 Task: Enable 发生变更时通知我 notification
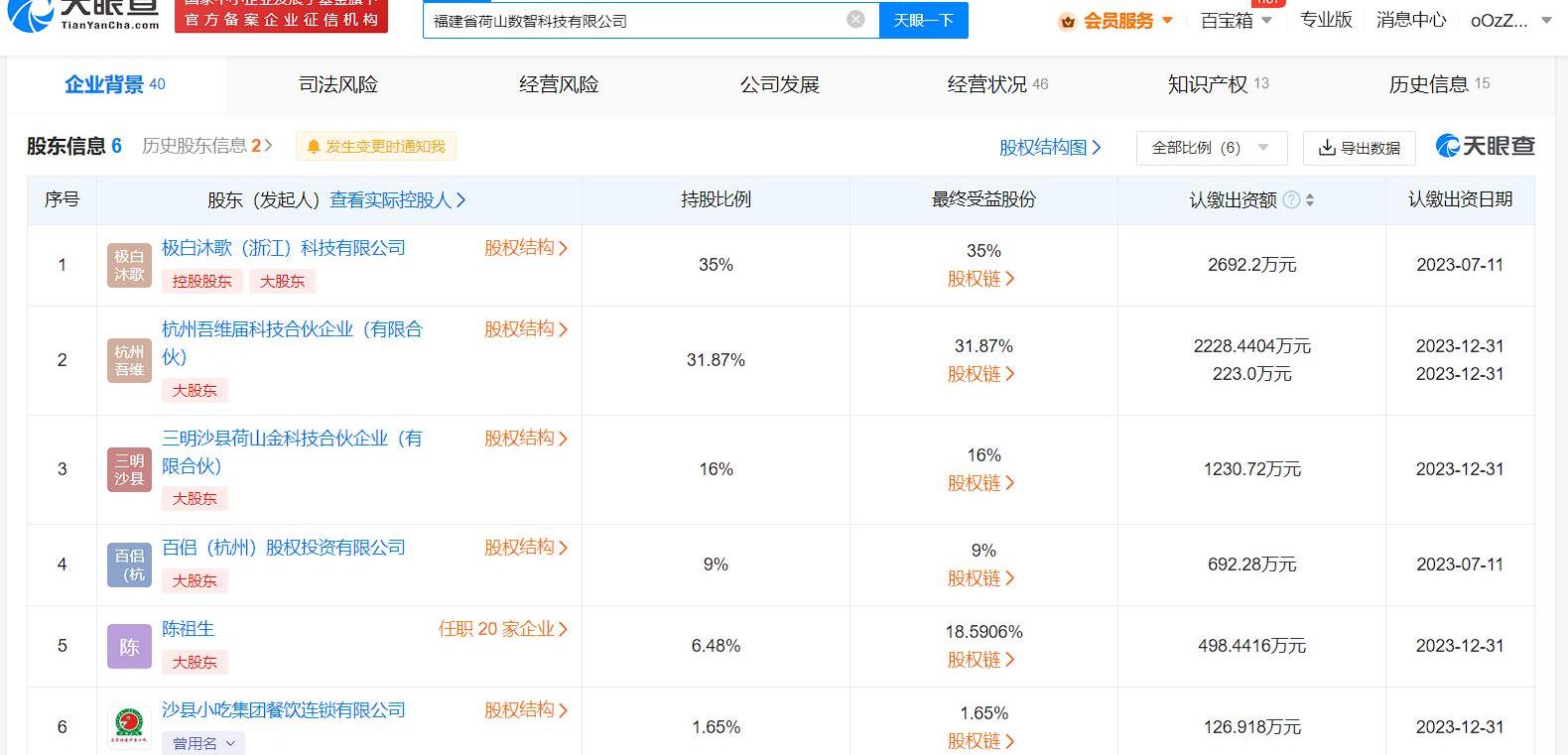375,147
